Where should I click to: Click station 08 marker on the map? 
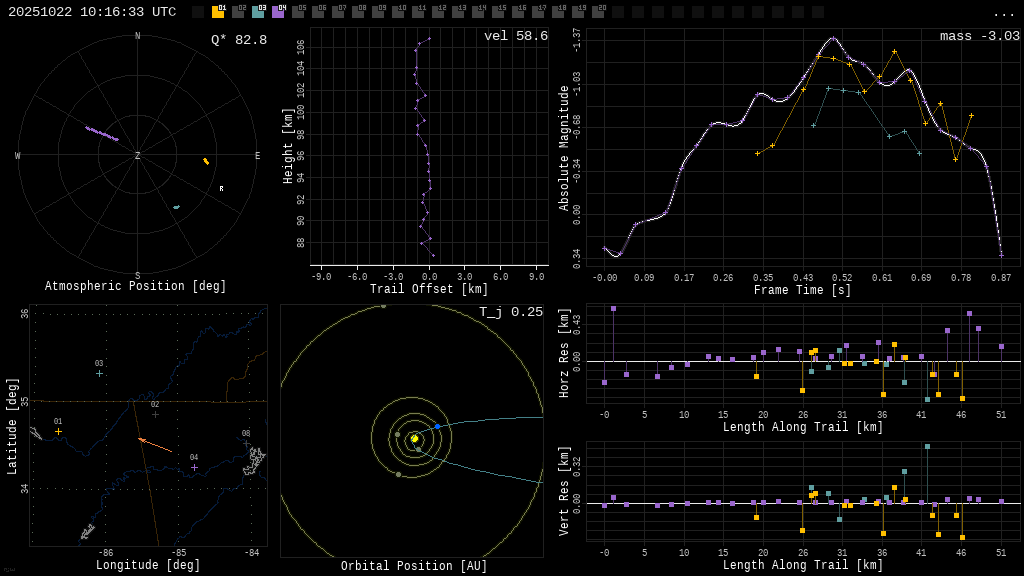[246, 443]
